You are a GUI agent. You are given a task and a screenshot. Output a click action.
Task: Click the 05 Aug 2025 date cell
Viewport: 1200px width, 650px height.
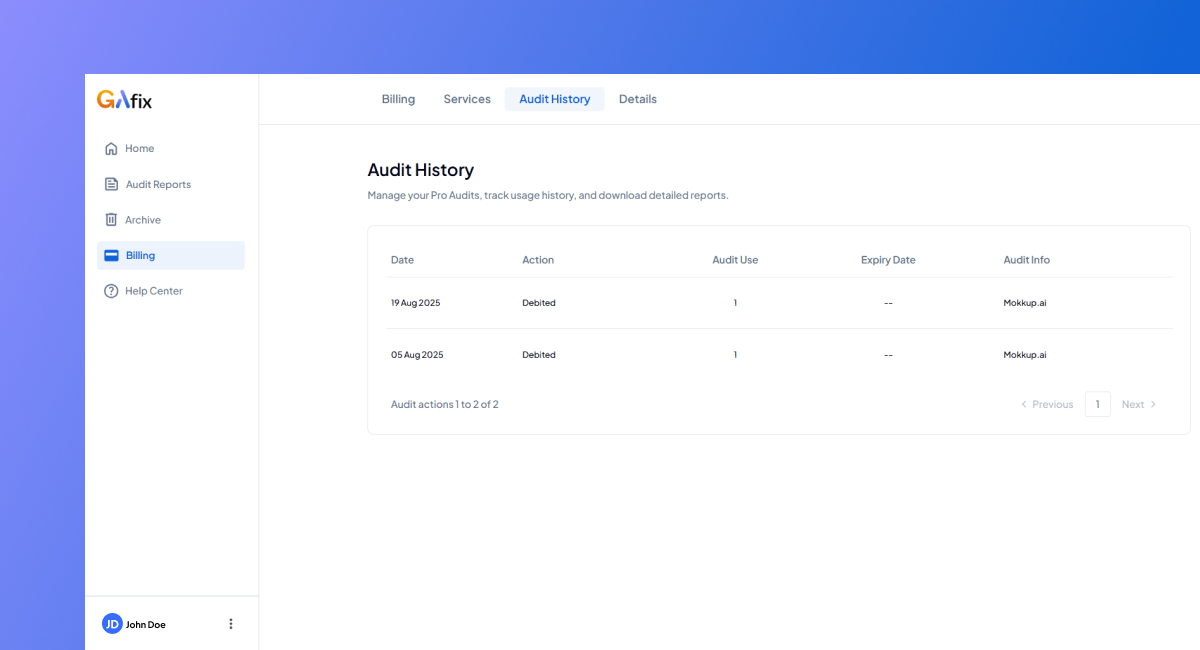click(417, 355)
